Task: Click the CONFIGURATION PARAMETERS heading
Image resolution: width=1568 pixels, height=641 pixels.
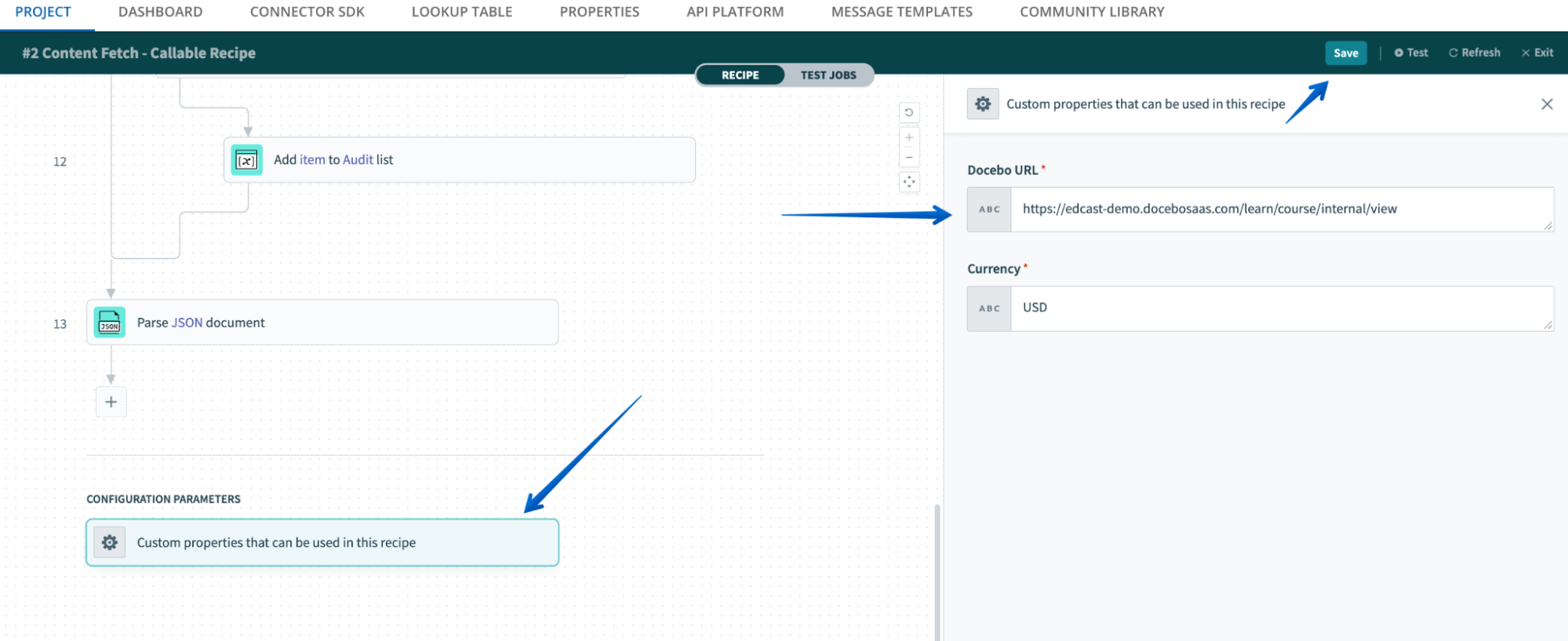Action: pyautogui.click(x=163, y=499)
